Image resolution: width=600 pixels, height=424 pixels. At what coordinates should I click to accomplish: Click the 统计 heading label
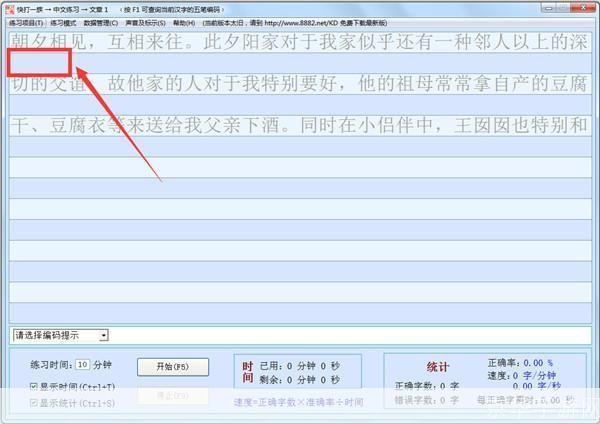click(437, 367)
